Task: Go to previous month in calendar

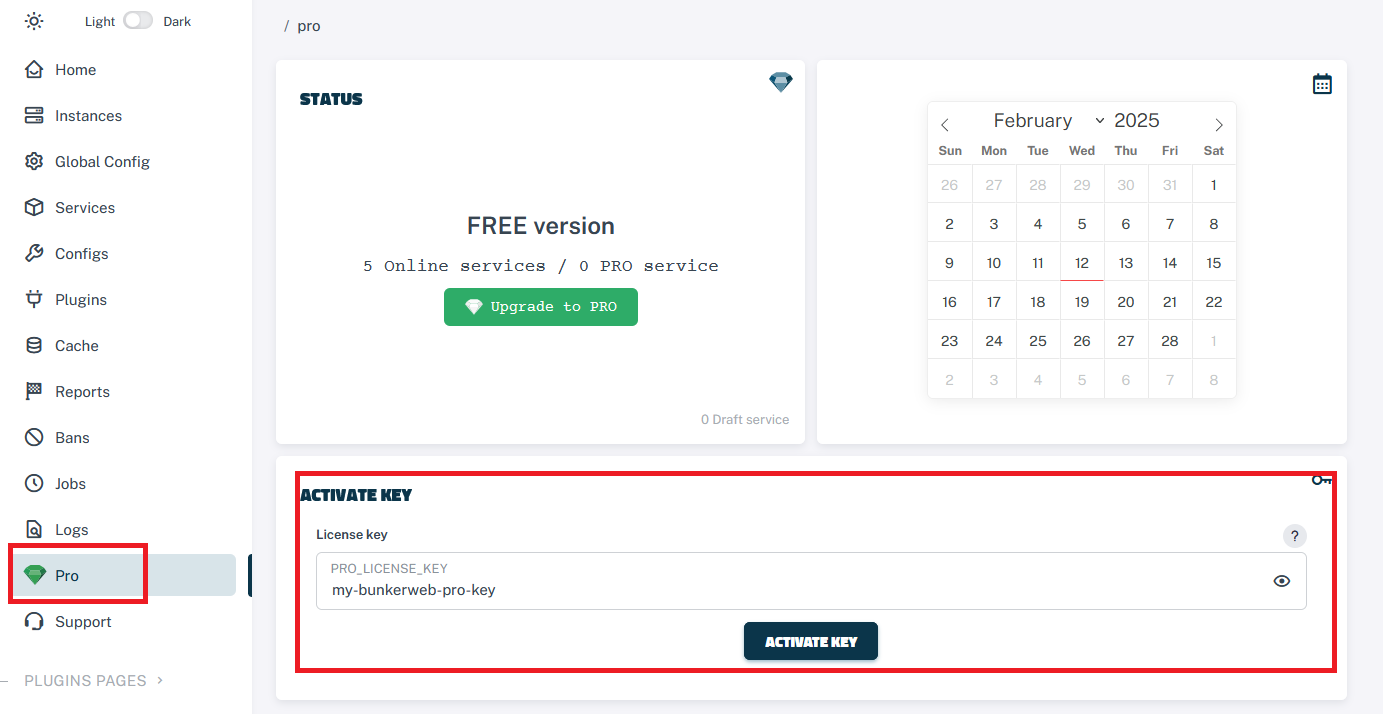Action: click(945, 125)
